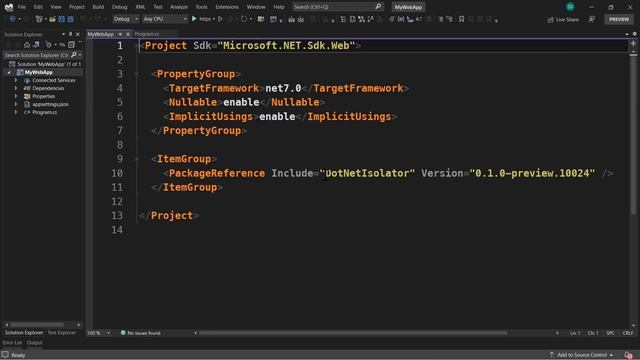Click search magnifier in Solution Explorer box
The image size is (640, 360).
click(74, 55)
